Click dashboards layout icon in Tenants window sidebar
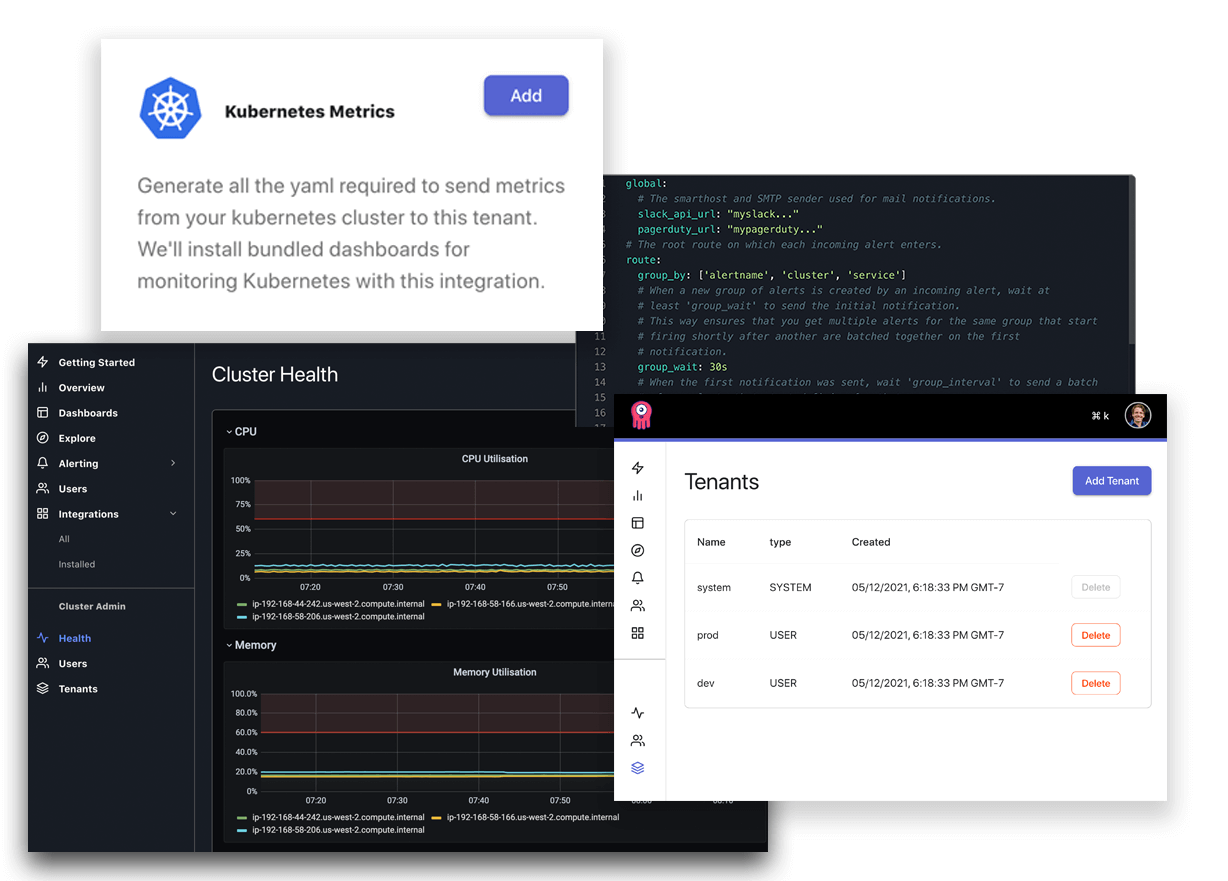The image size is (1228, 881). tap(638, 523)
